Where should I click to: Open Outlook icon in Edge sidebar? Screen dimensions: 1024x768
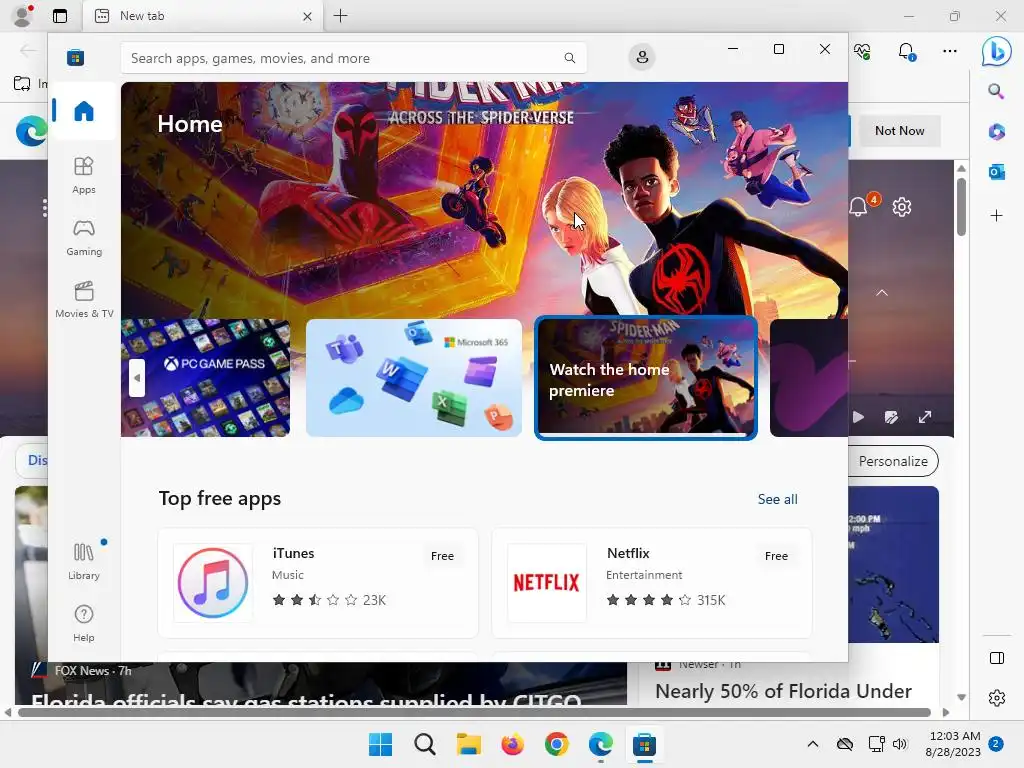(x=996, y=172)
